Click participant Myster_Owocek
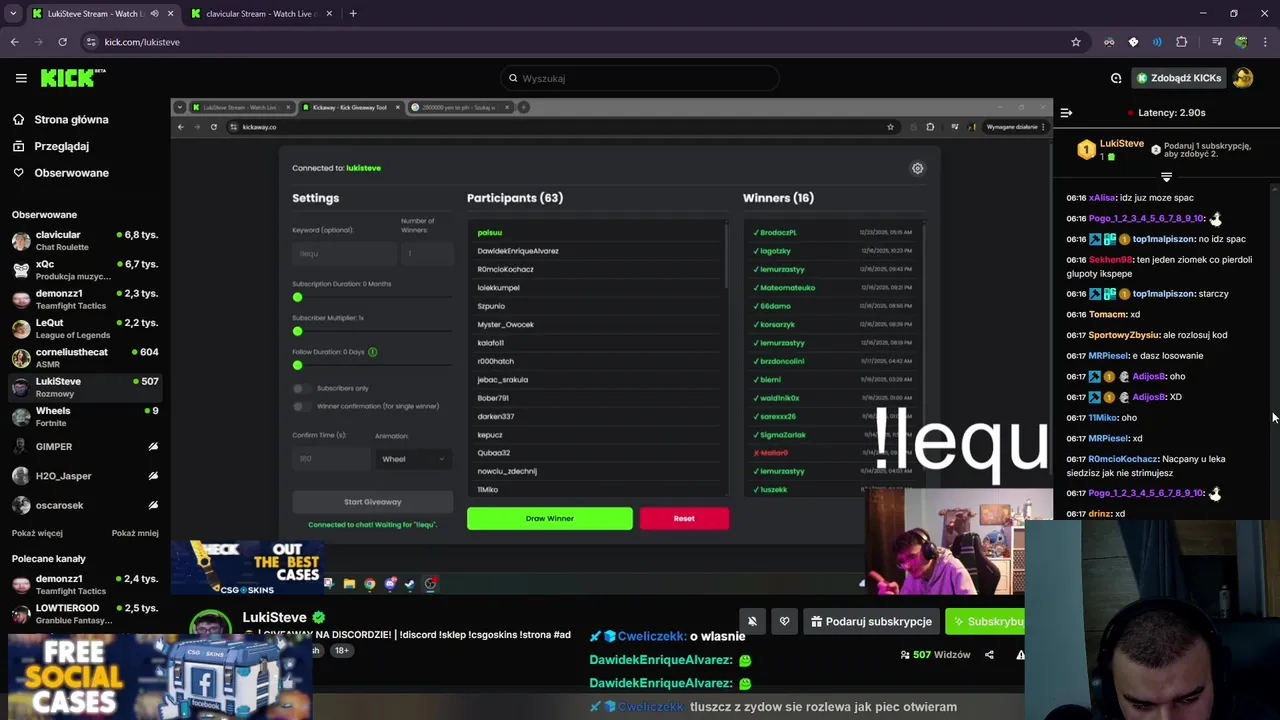The width and height of the screenshot is (1280, 720). [505, 324]
